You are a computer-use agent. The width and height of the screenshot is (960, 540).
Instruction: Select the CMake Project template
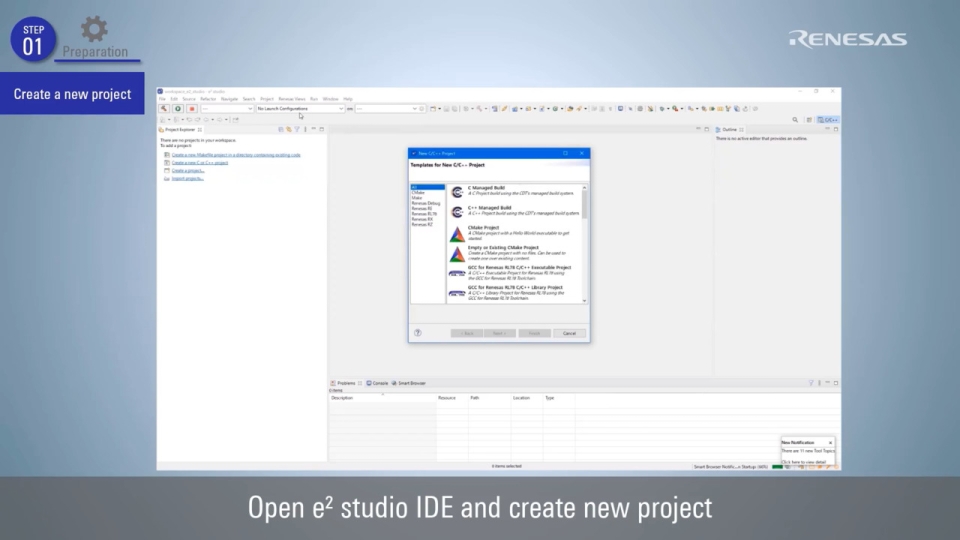point(514,233)
